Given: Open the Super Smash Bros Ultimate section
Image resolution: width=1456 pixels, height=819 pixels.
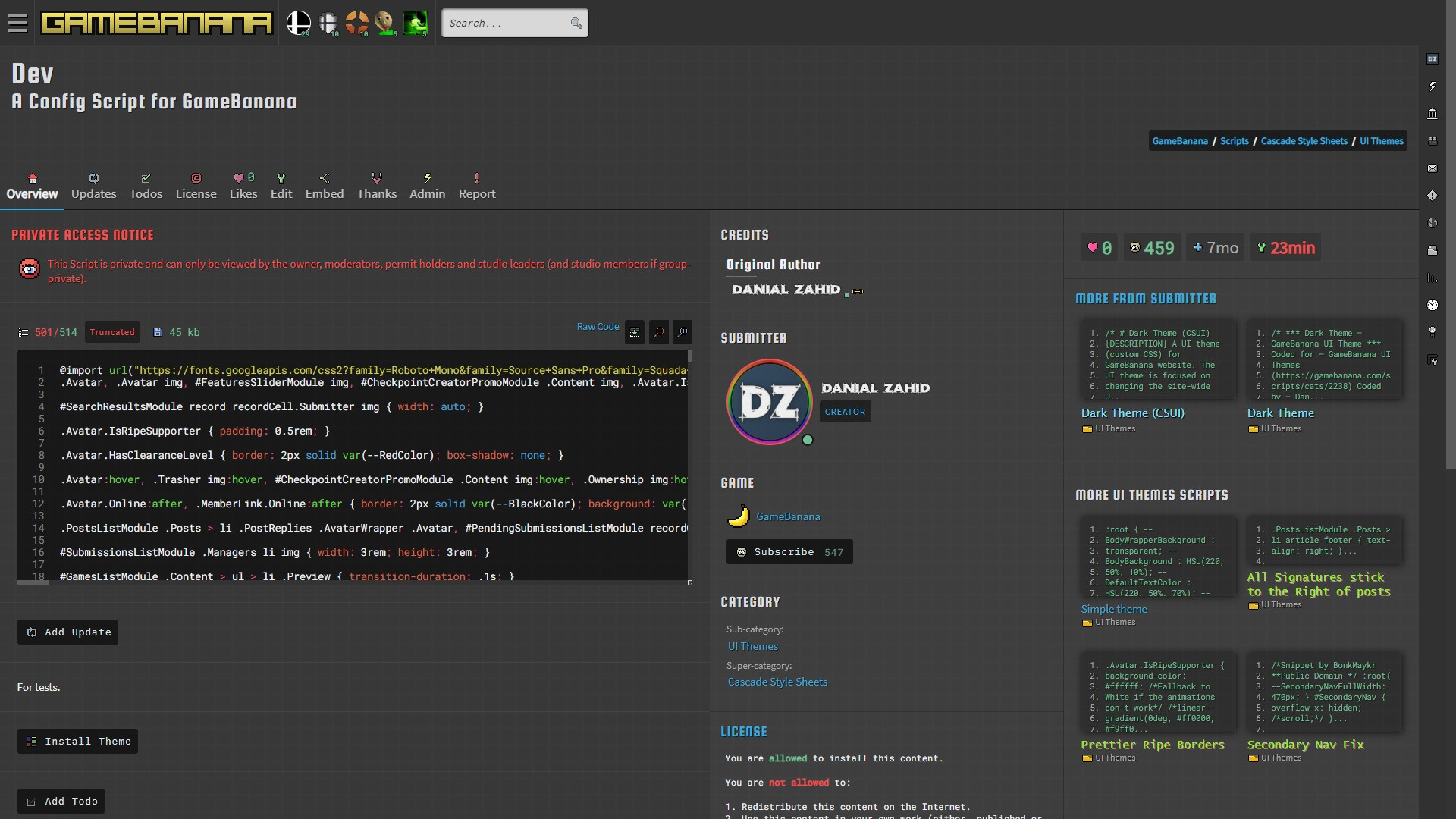Looking at the screenshot, I should [x=299, y=23].
